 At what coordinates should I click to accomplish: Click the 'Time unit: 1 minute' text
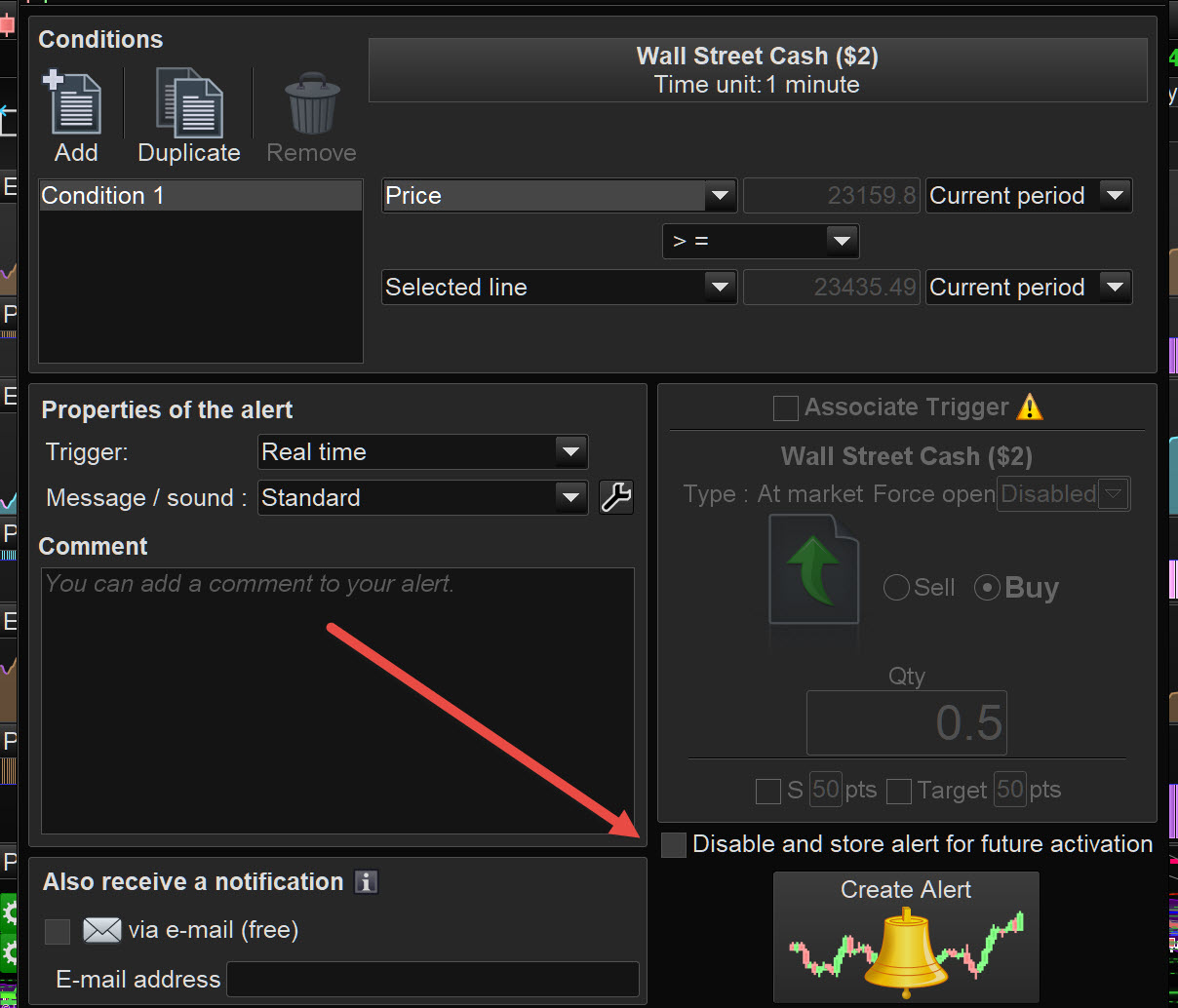(x=758, y=85)
